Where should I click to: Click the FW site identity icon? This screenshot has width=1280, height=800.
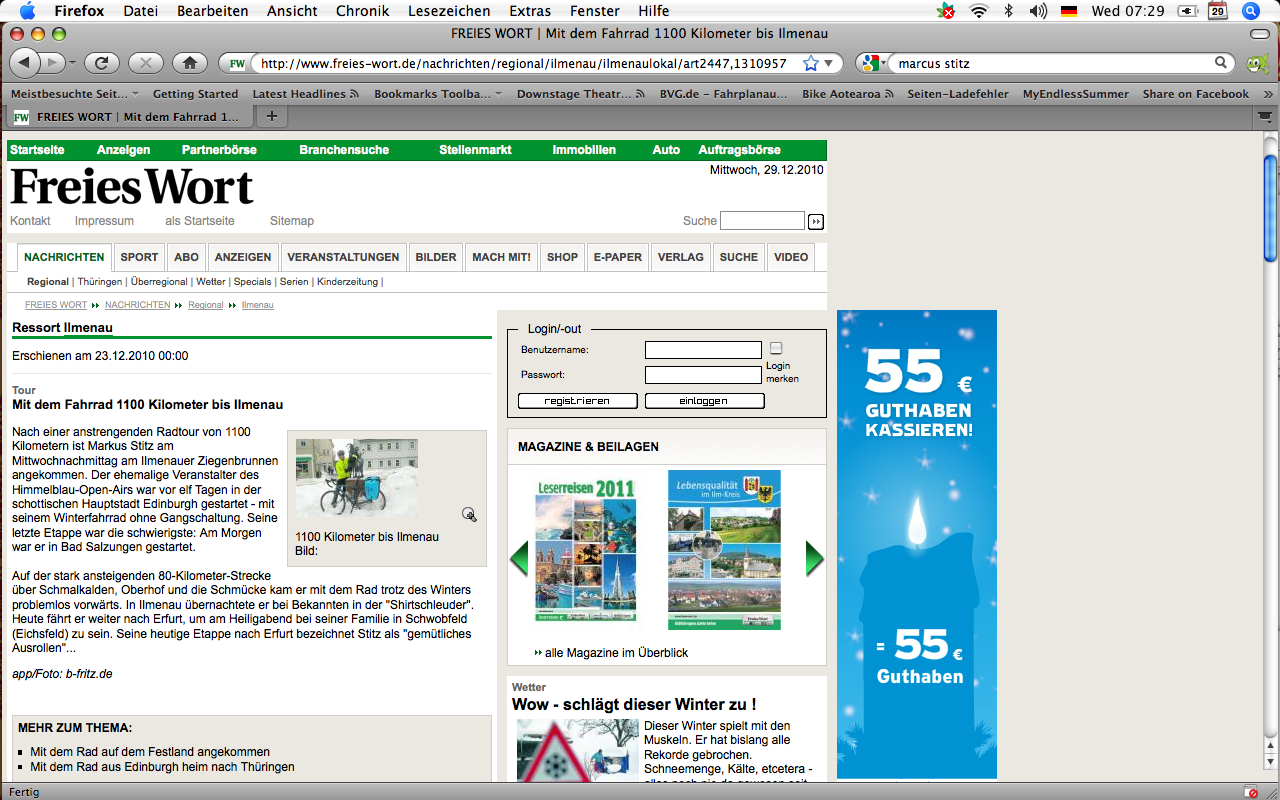click(237, 63)
